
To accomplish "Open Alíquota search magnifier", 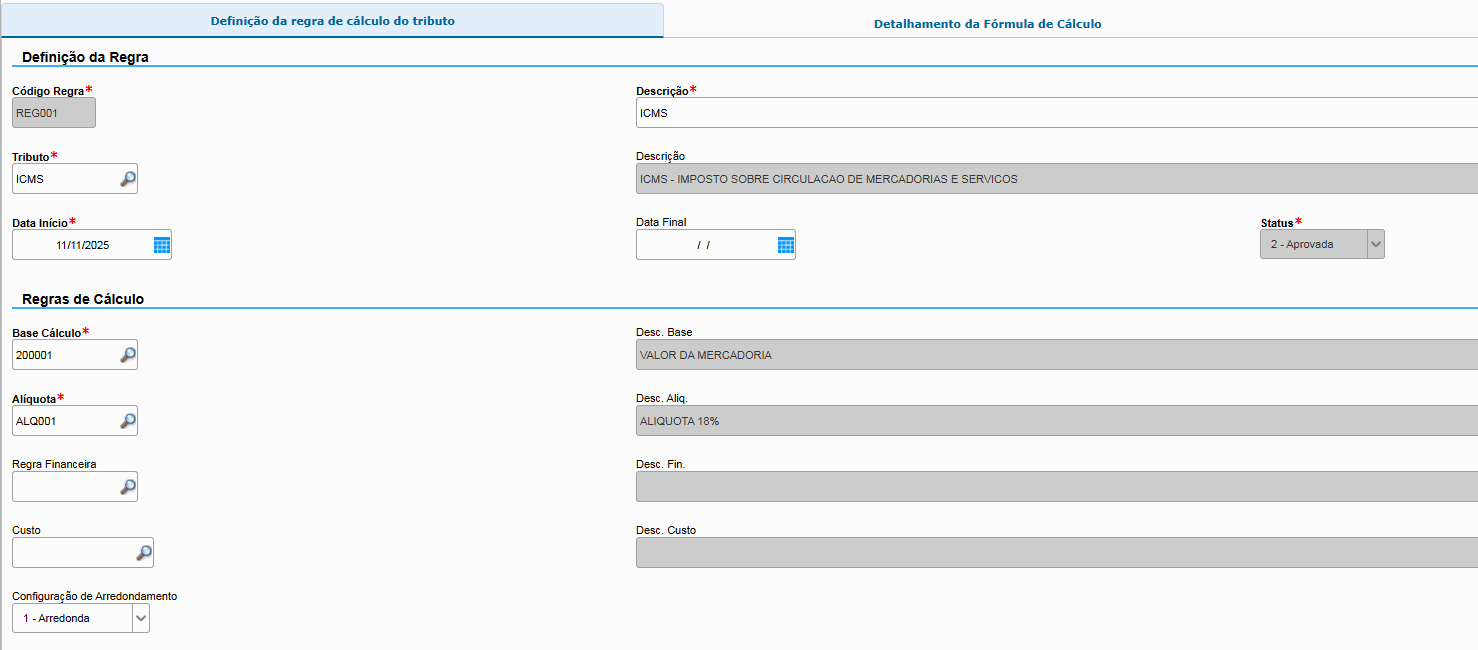I will click(x=128, y=421).
